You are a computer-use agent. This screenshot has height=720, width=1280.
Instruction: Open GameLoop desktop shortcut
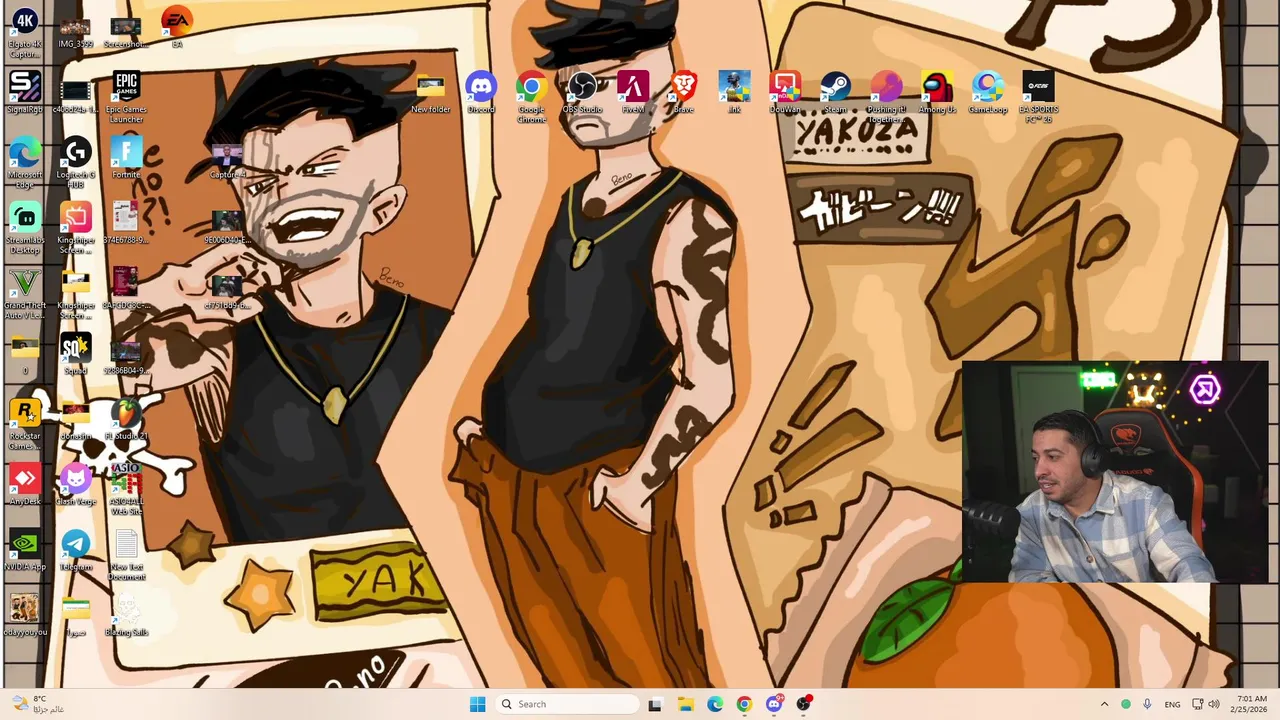coord(988,92)
